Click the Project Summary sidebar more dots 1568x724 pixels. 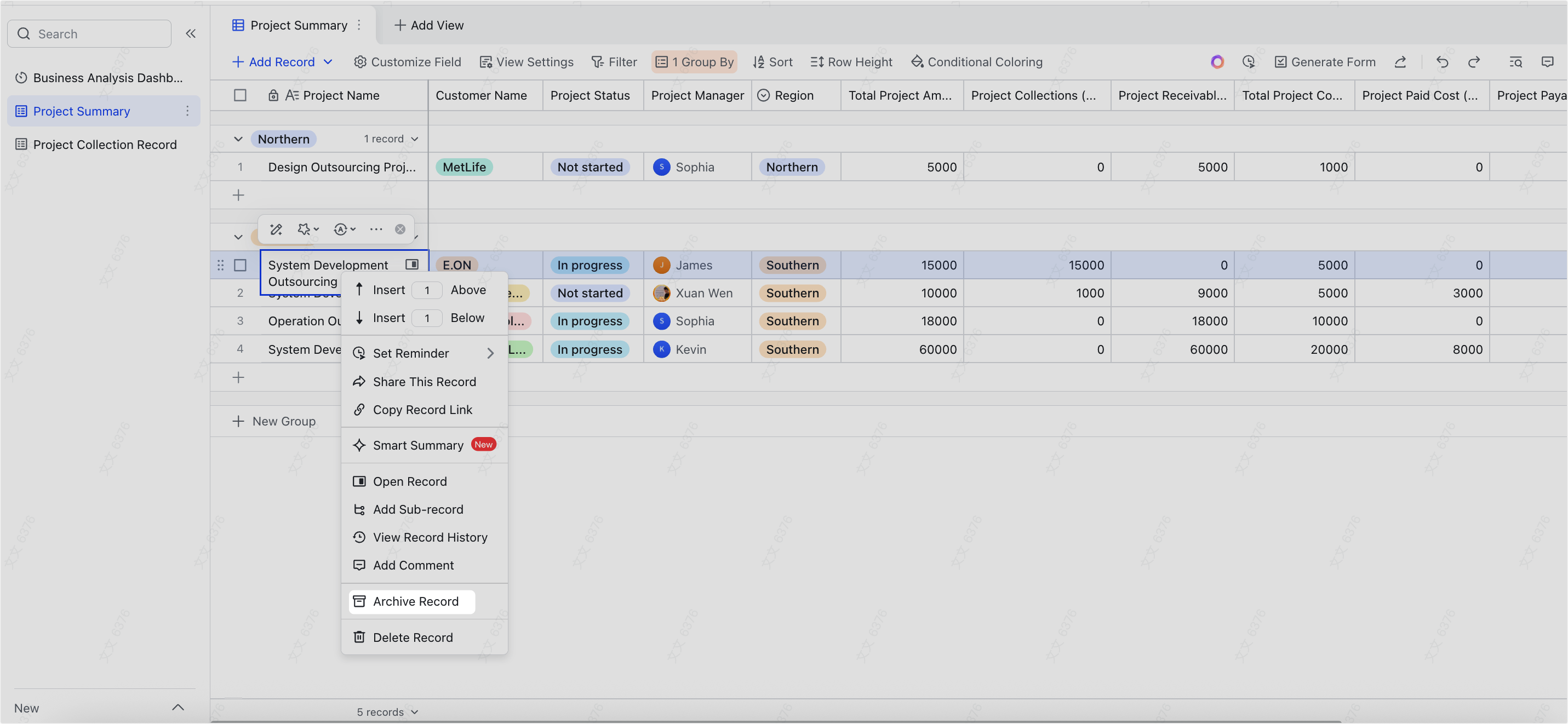coord(187,111)
